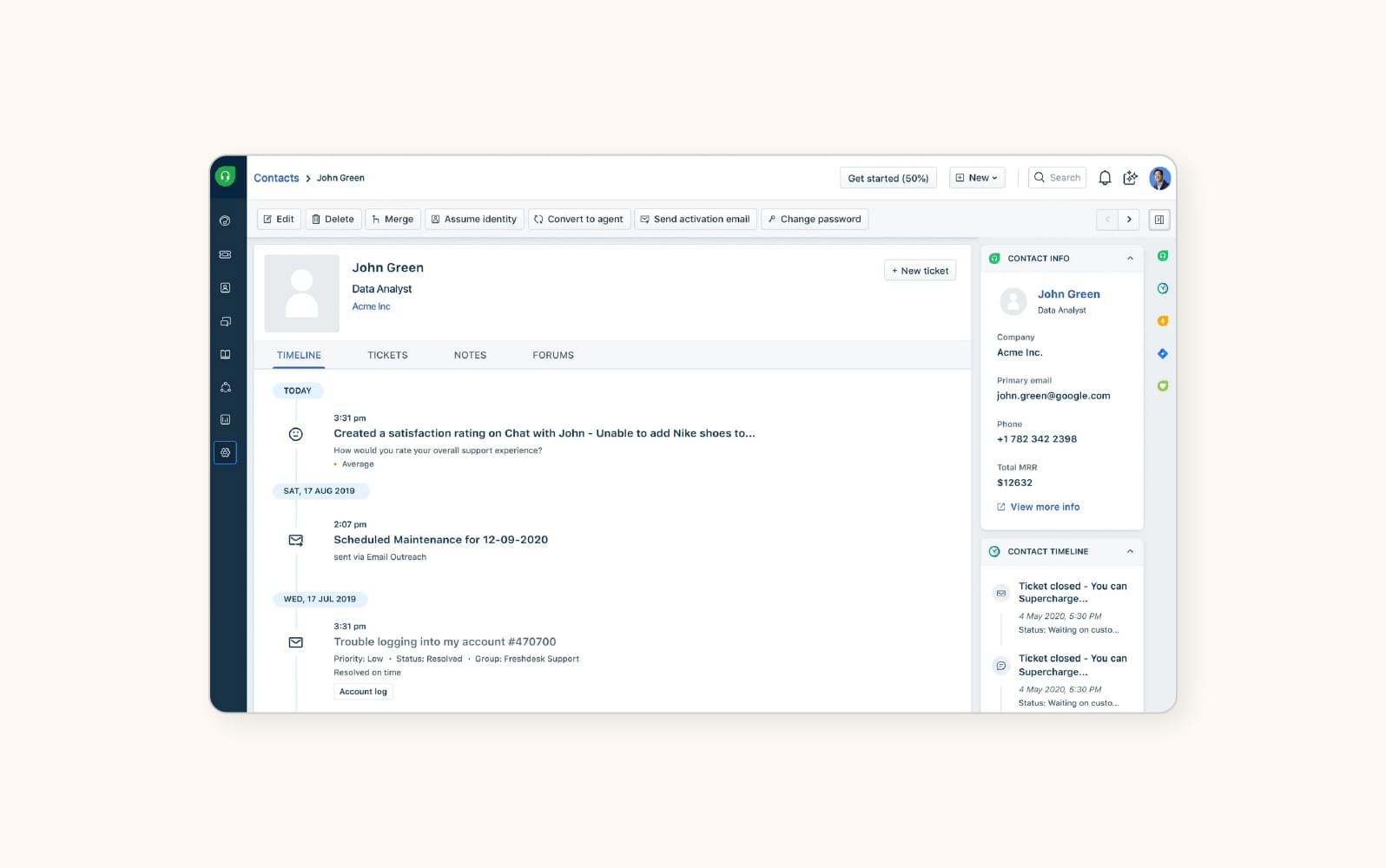
Task: Click Total MRR value $12632
Action: (x=1014, y=483)
